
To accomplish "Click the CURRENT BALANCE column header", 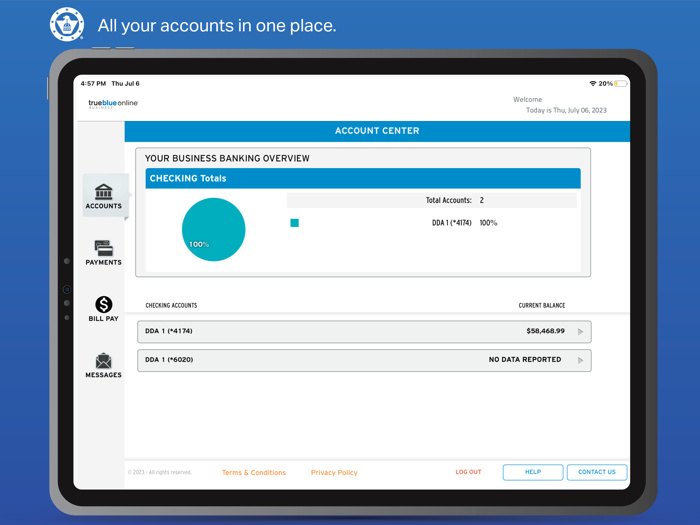I will [x=542, y=305].
